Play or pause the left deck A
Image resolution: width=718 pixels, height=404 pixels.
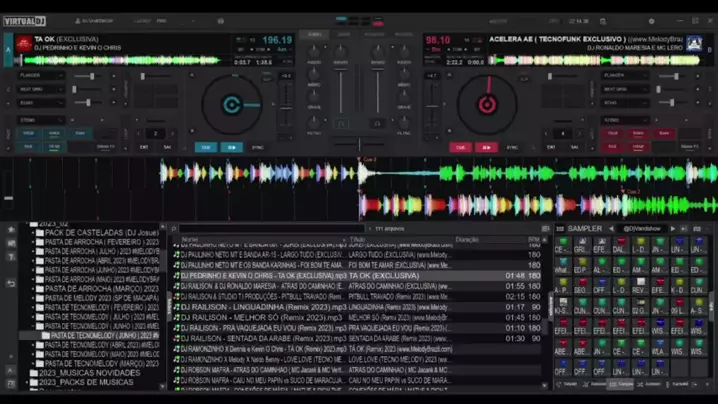point(232,147)
